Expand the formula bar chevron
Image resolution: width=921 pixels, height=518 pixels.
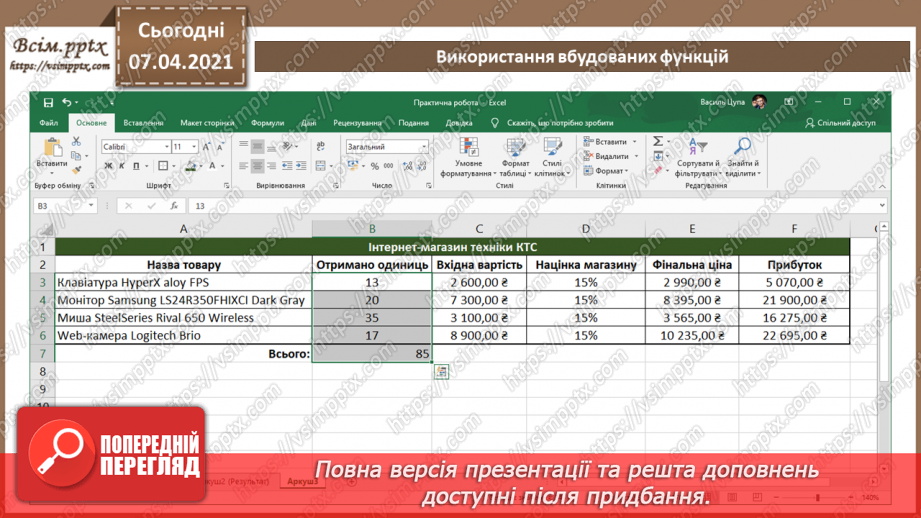(x=882, y=206)
